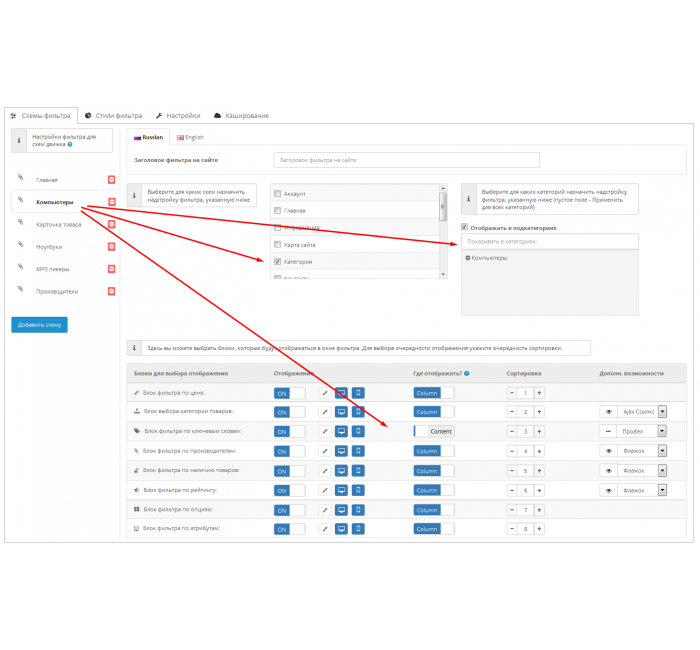This screenshot has width=700, height=650.
Task: Click desktop icon in stock availability row
Action: [341, 471]
